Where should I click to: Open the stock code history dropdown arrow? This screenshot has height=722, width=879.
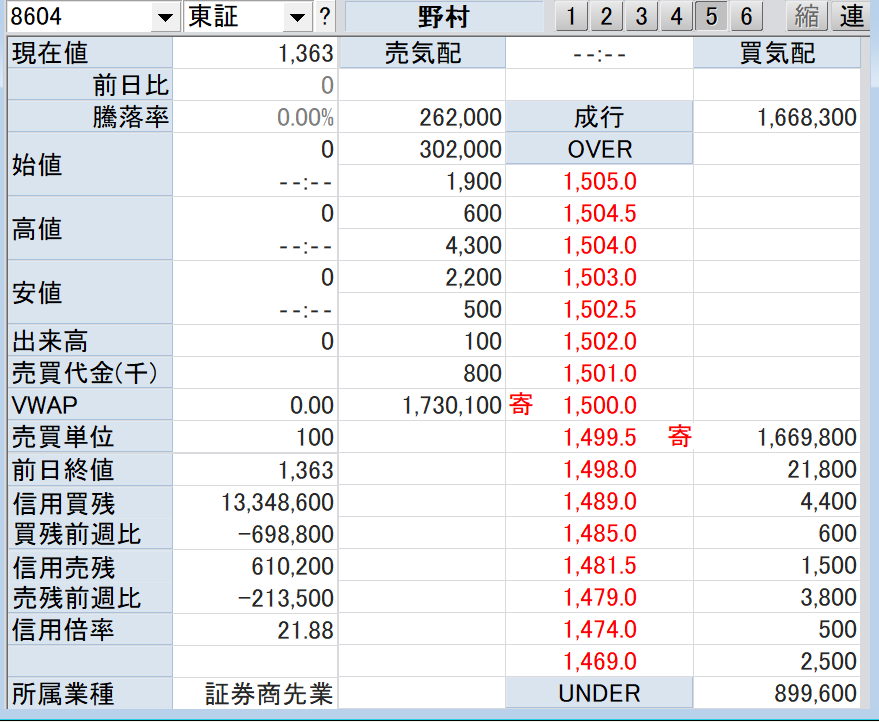click(164, 17)
